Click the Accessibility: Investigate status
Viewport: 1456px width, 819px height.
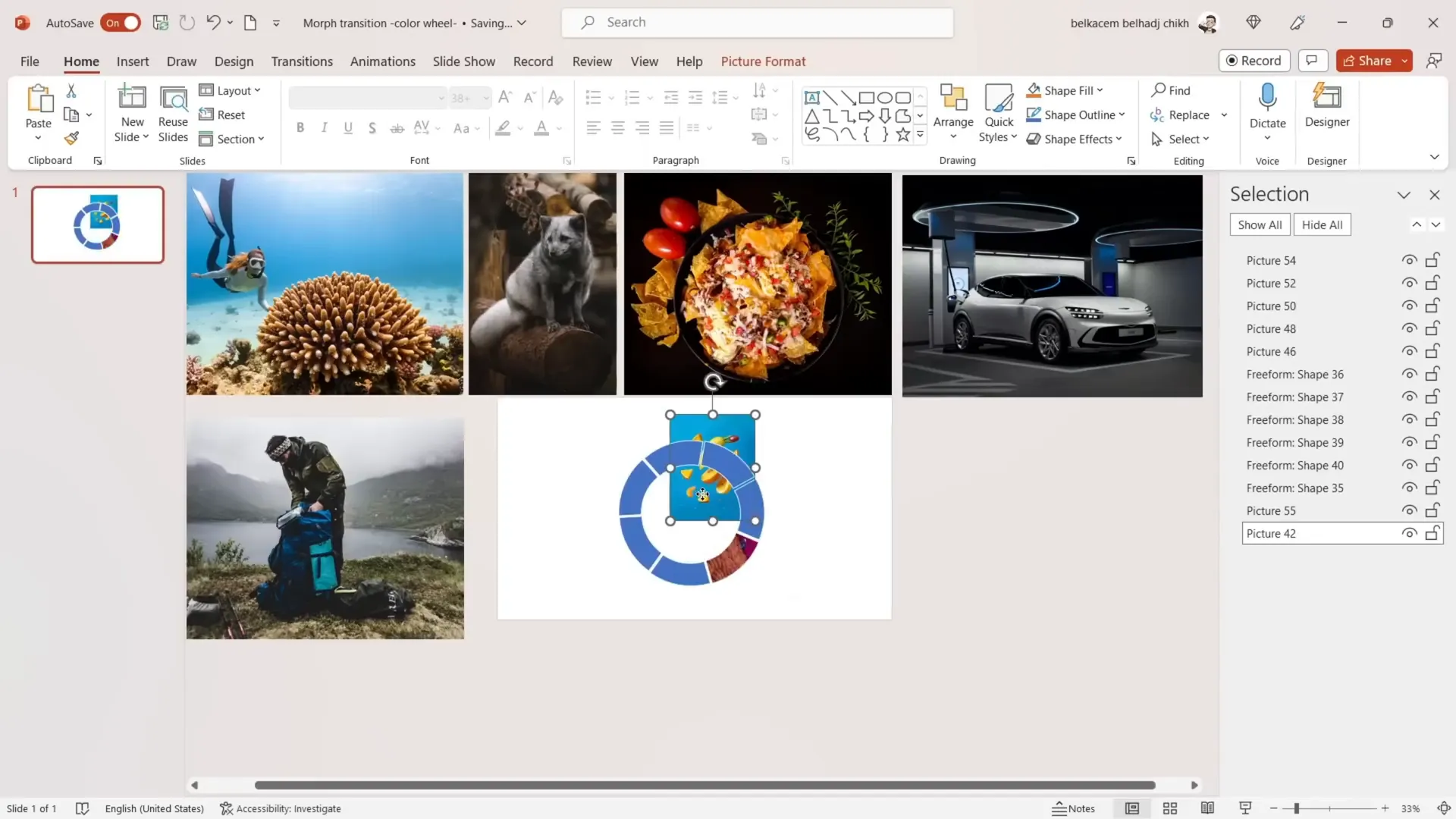pos(281,808)
